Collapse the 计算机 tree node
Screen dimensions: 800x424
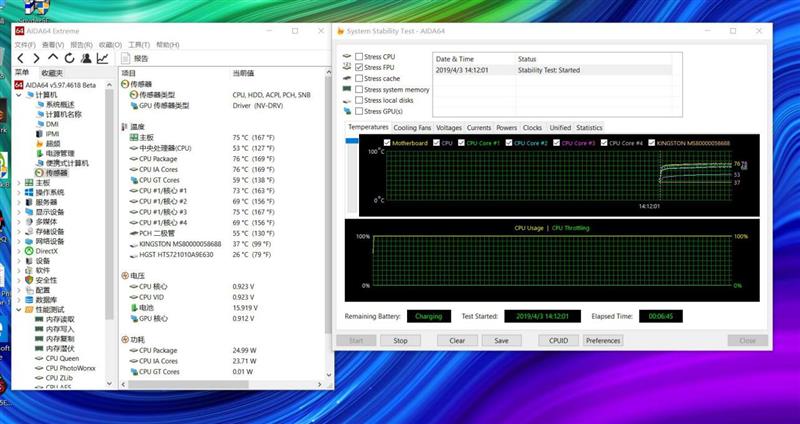point(19,95)
